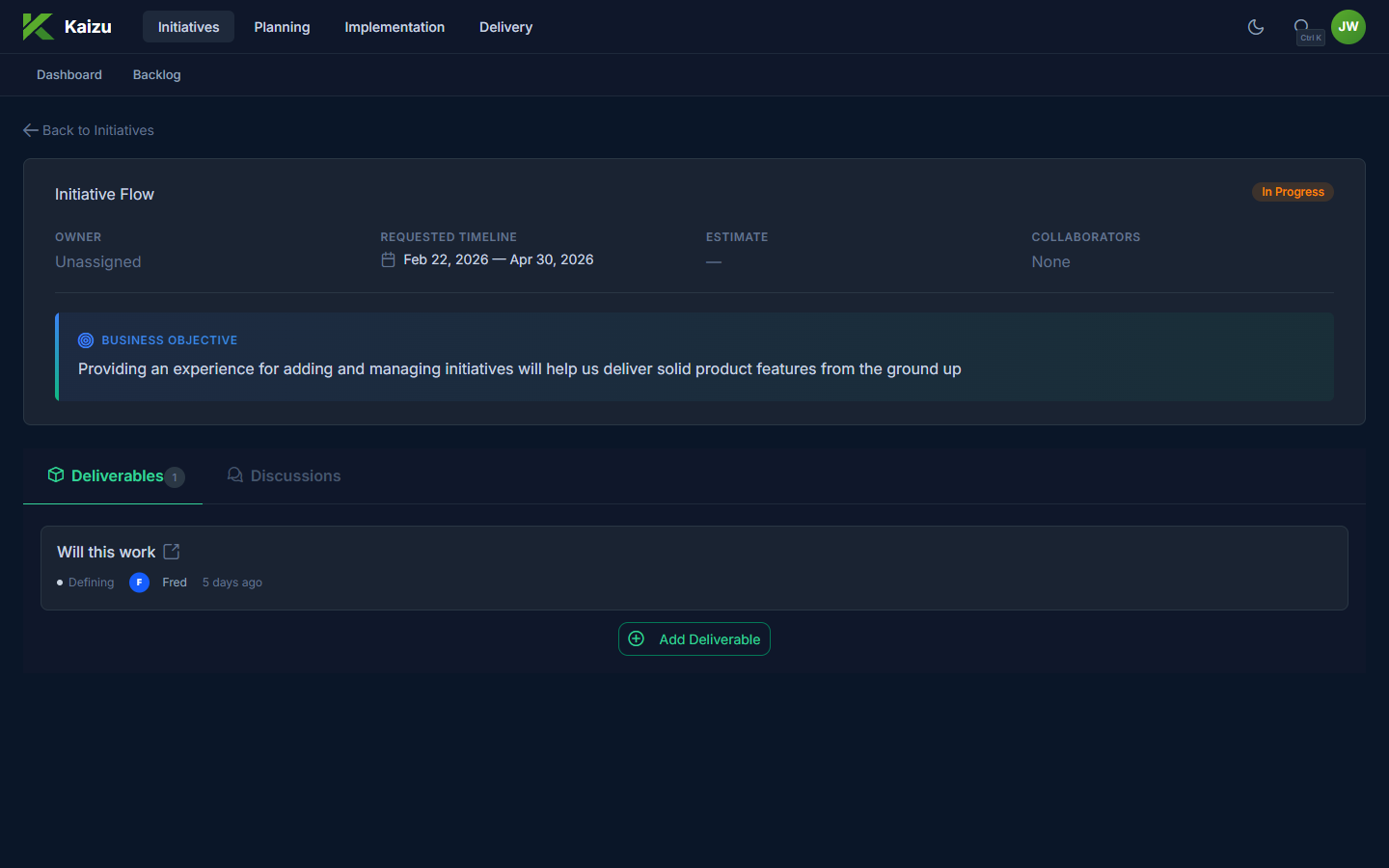Click the In Progress status badge
The image size is (1389, 868).
coord(1292,192)
